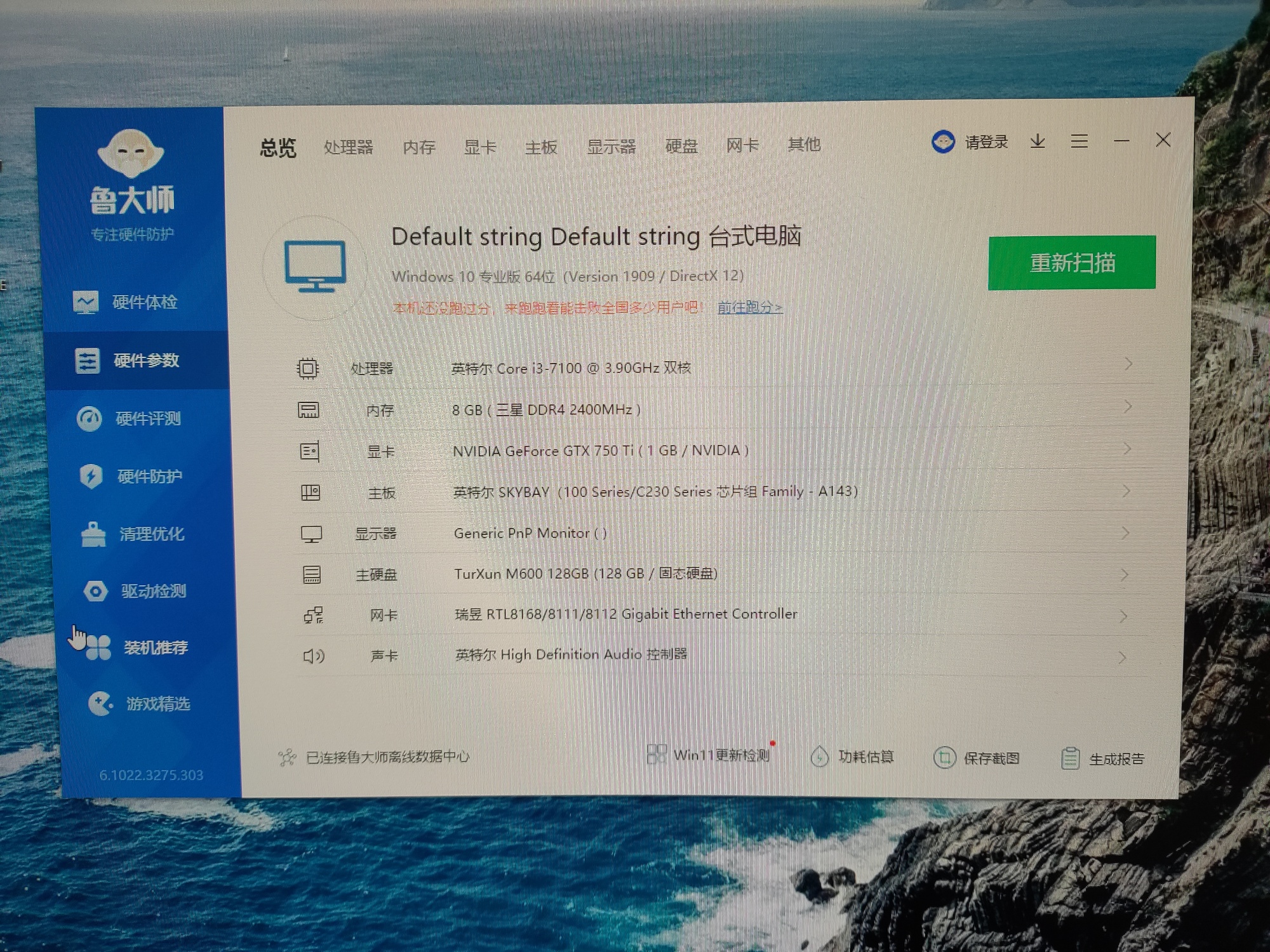This screenshot has height=952, width=1270.
Task: Click 已连接鲁大师离线数据中心 status text
Action: (x=387, y=757)
